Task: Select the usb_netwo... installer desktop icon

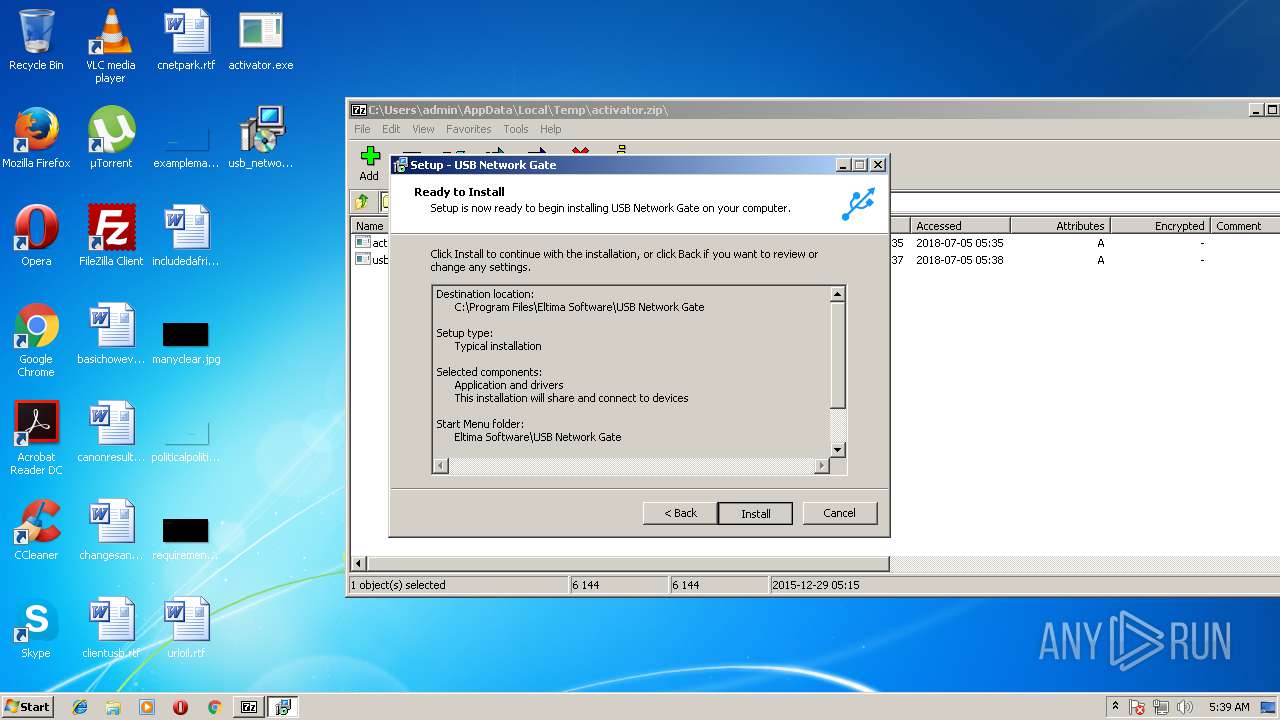Action: pyautogui.click(x=261, y=138)
